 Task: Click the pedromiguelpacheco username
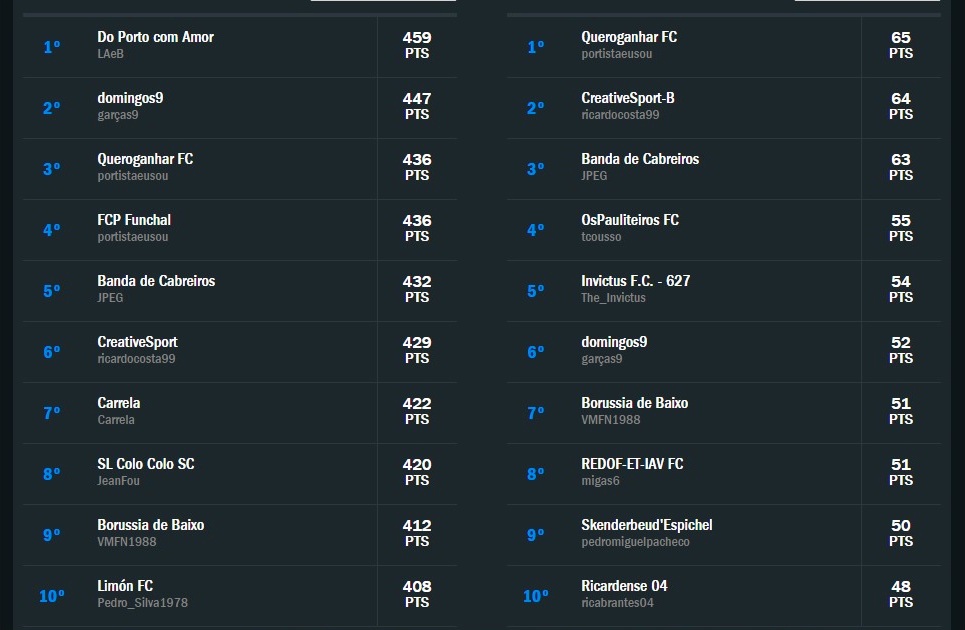tap(635, 542)
